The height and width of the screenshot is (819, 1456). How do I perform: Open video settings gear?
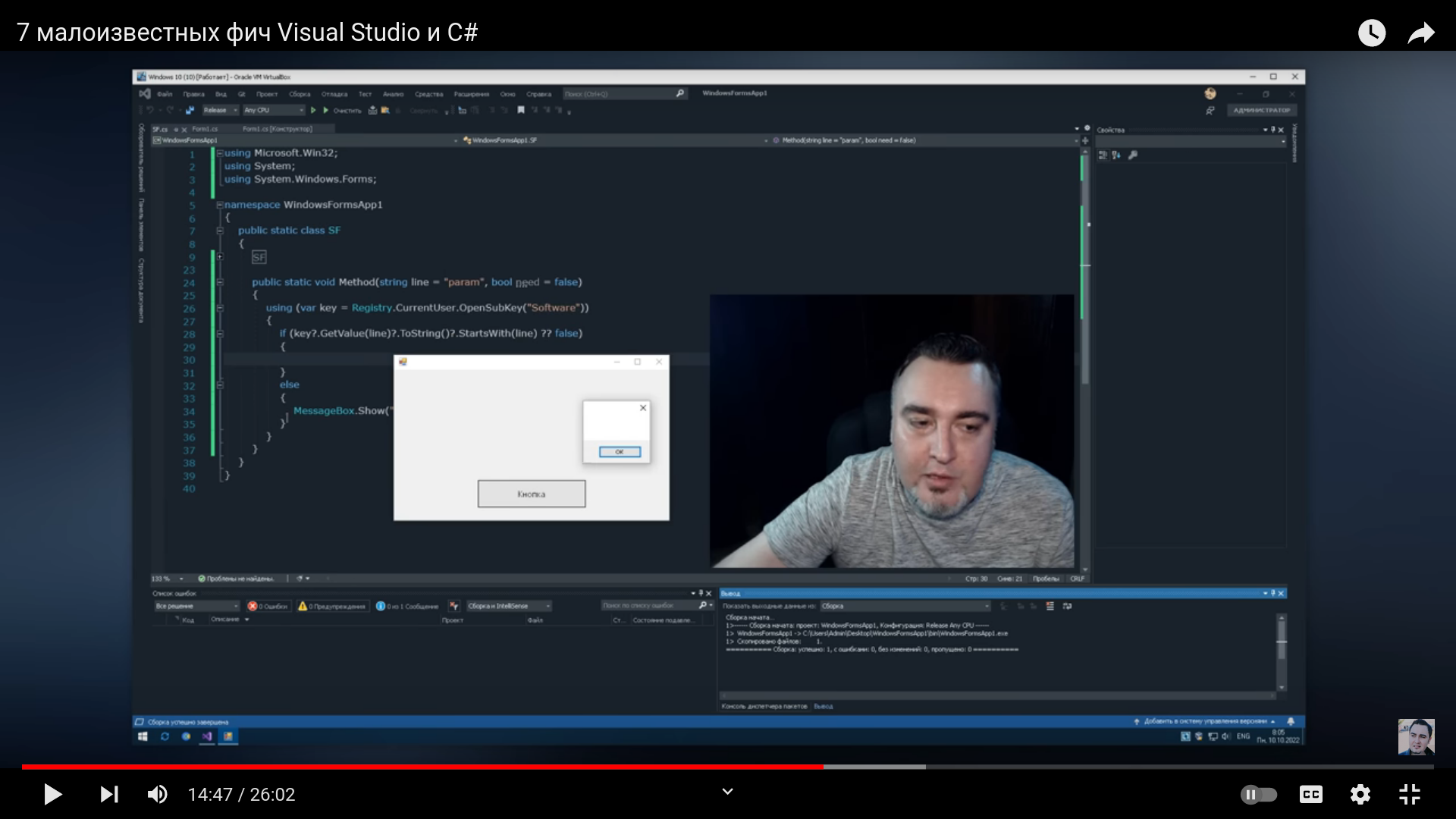[1360, 794]
